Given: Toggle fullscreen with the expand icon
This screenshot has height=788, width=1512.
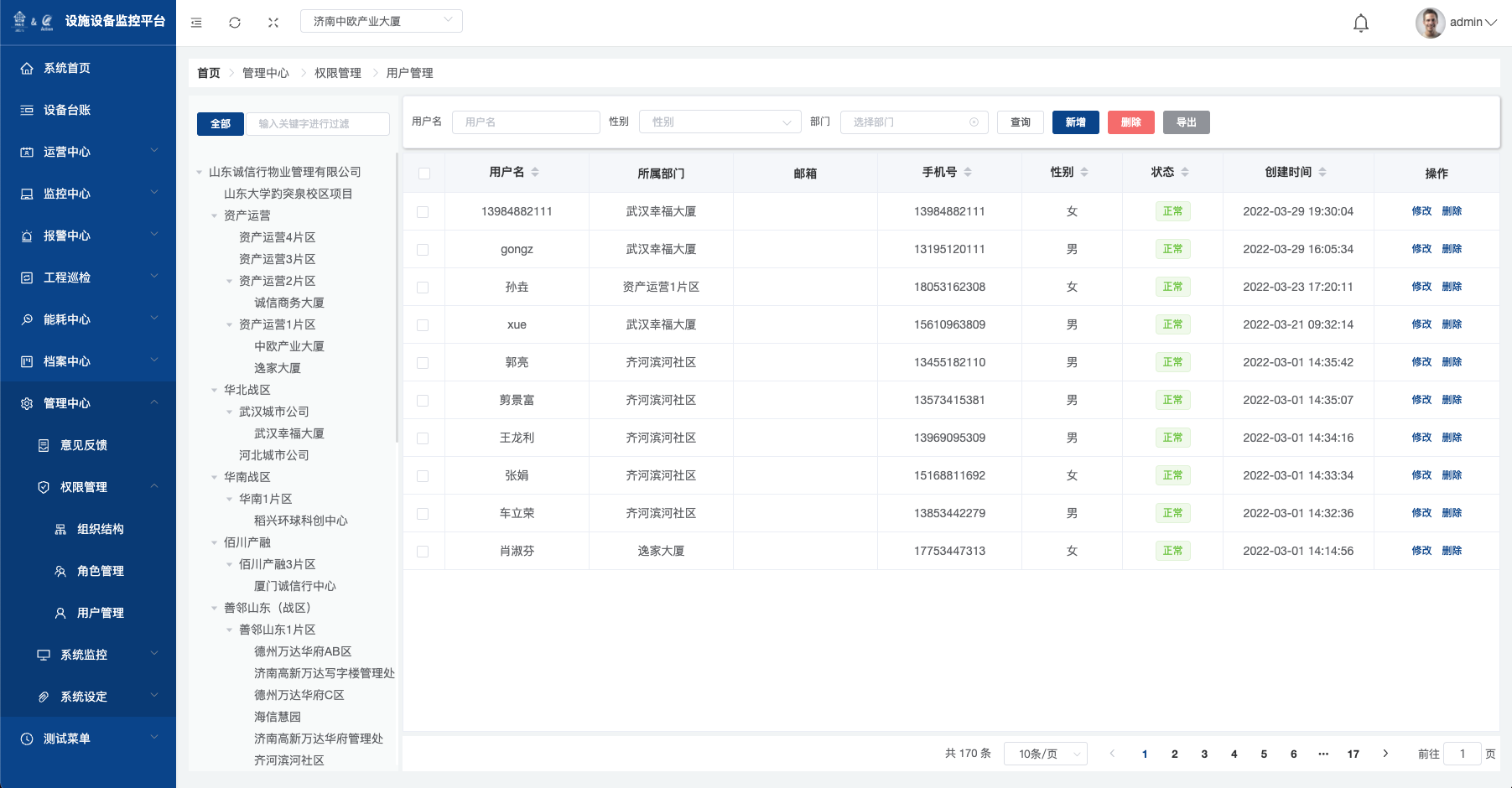Looking at the screenshot, I should click(273, 23).
